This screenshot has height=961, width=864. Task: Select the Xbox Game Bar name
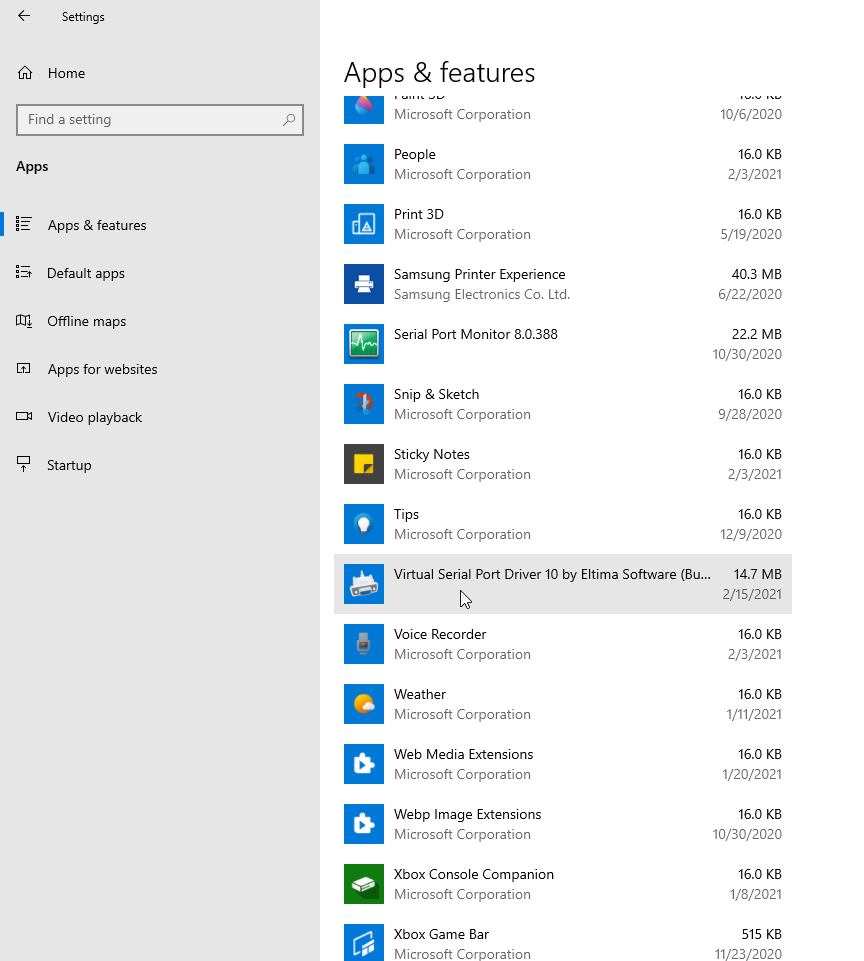(441, 935)
